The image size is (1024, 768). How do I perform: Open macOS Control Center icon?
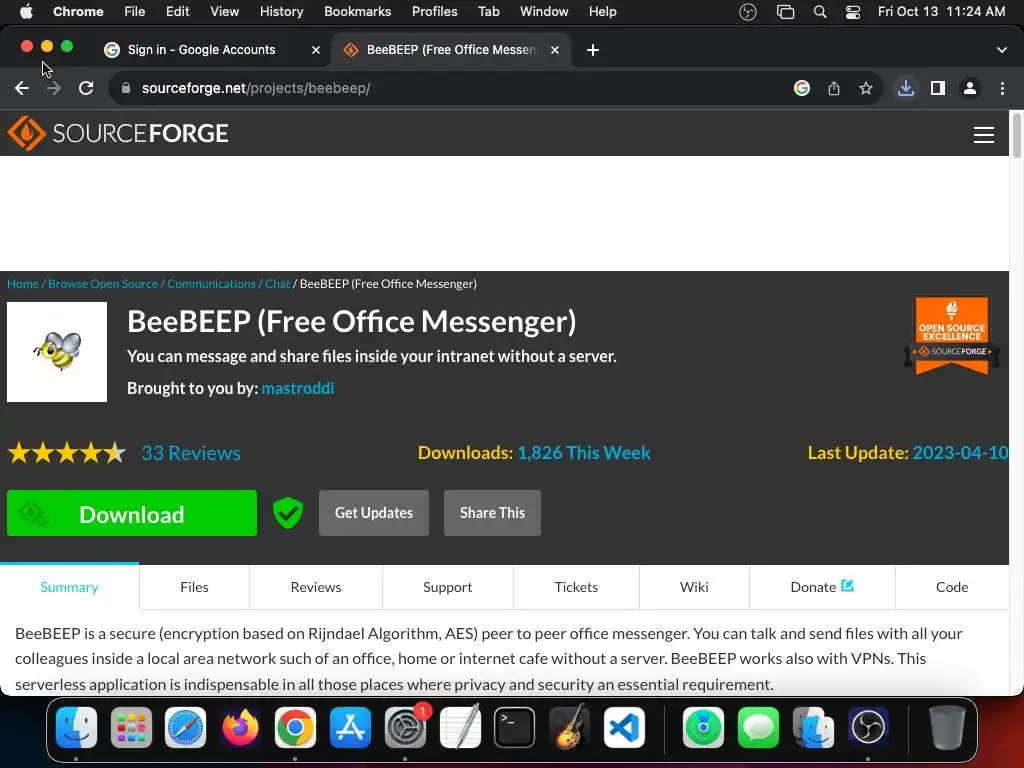click(852, 12)
